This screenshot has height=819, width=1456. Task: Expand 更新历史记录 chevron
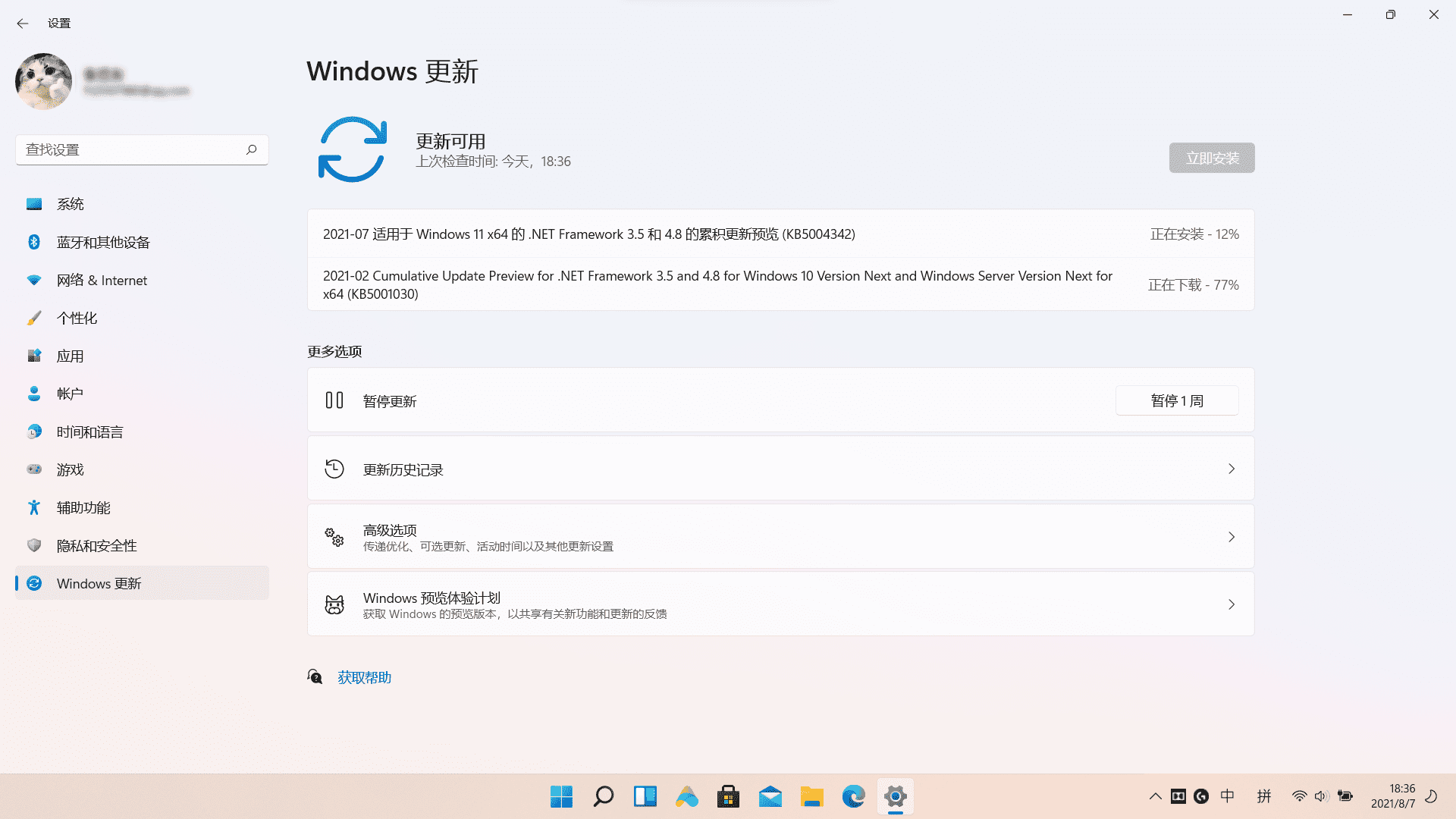tap(1232, 469)
